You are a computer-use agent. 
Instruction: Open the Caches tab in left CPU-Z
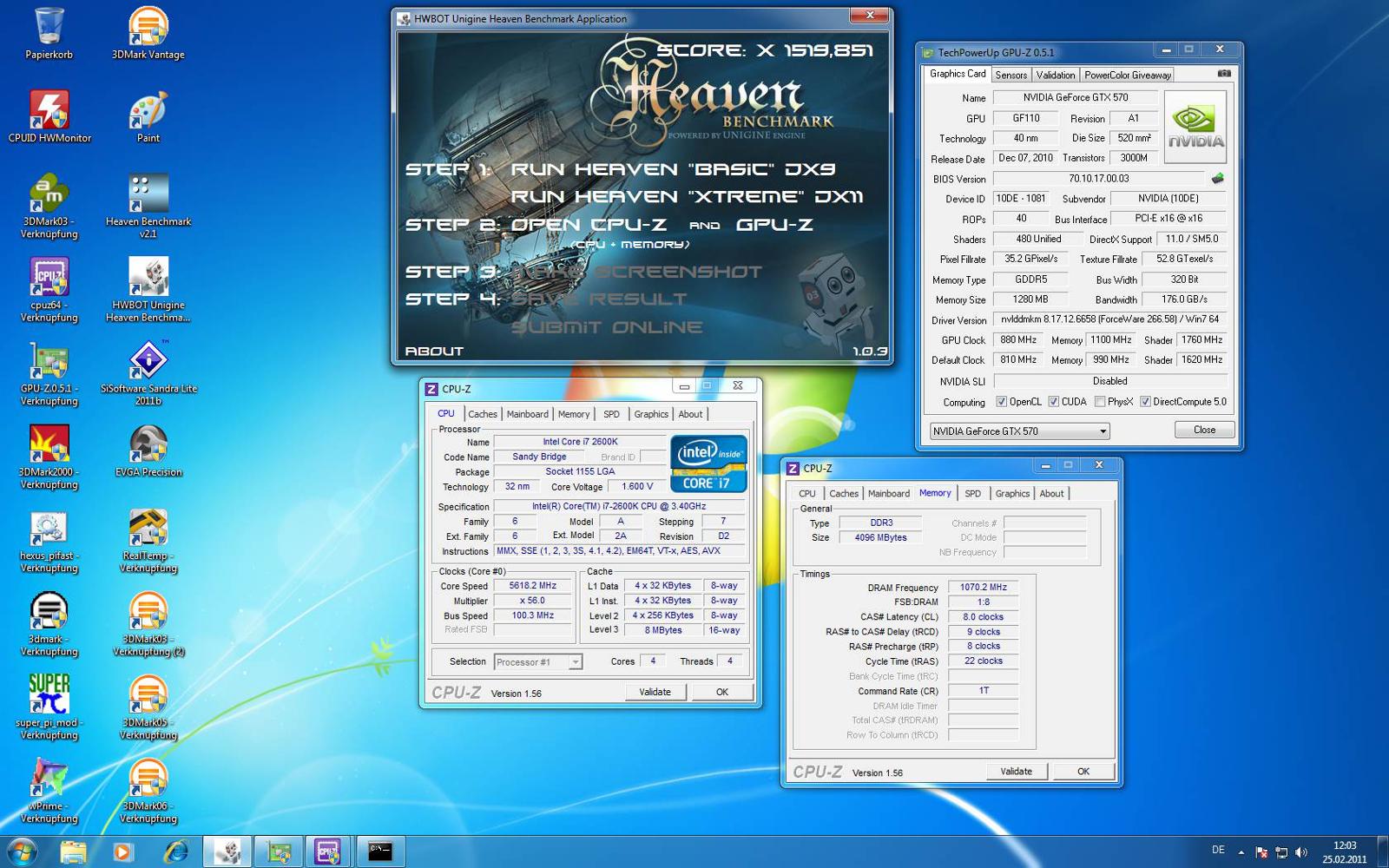coord(483,414)
